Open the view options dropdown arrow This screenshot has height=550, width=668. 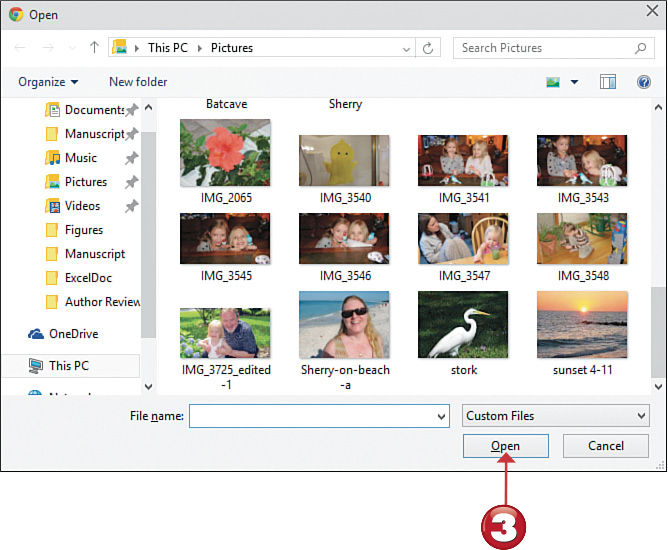pyautogui.click(x=574, y=82)
